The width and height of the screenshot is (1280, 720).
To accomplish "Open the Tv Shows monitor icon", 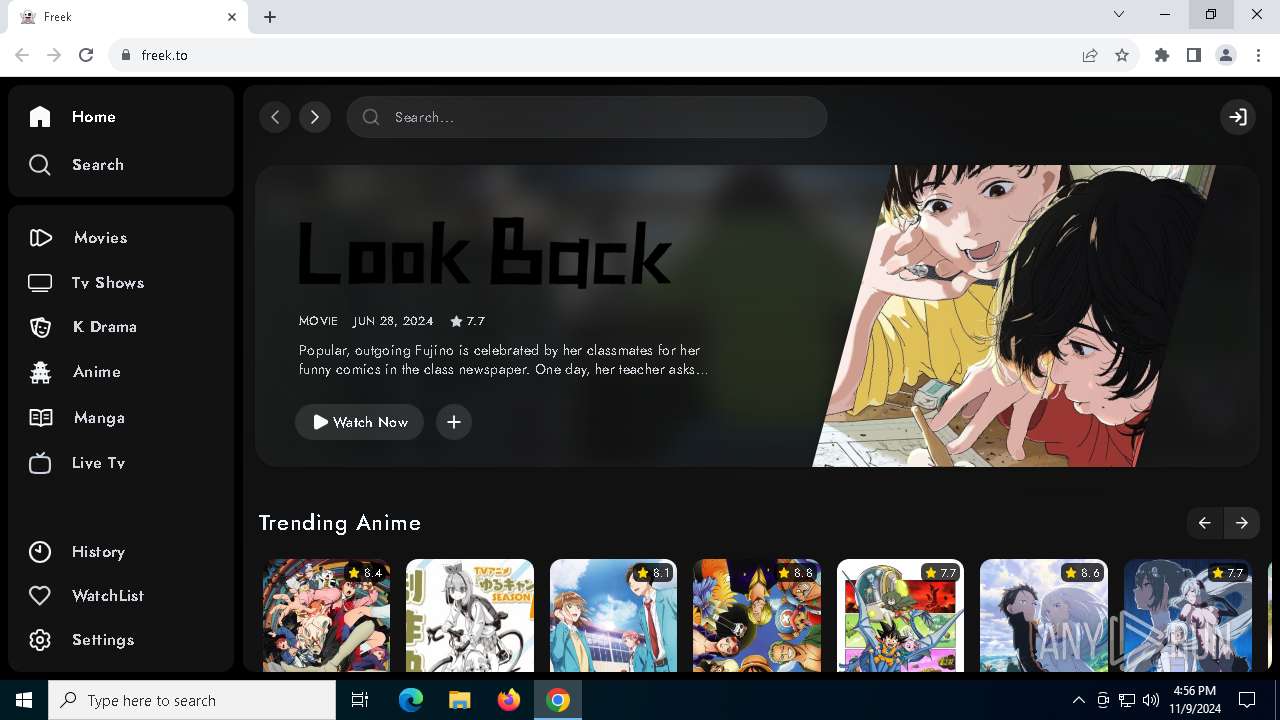I will coord(40,283).
